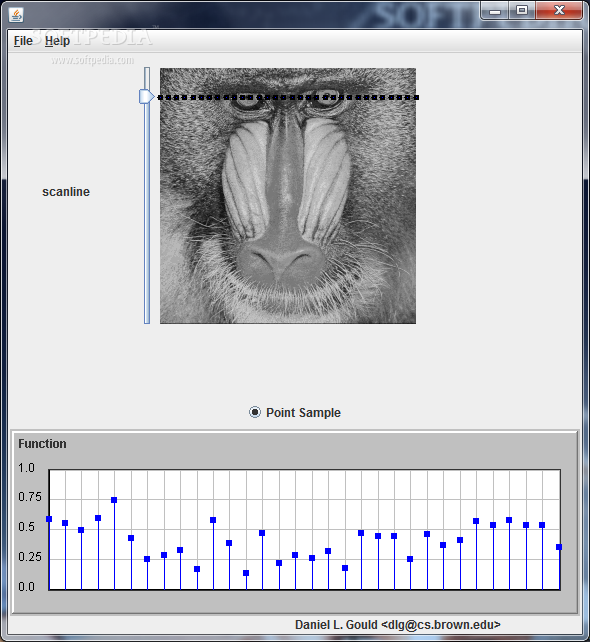Minimize the window
590x642 pixels.
coord(495,10)
